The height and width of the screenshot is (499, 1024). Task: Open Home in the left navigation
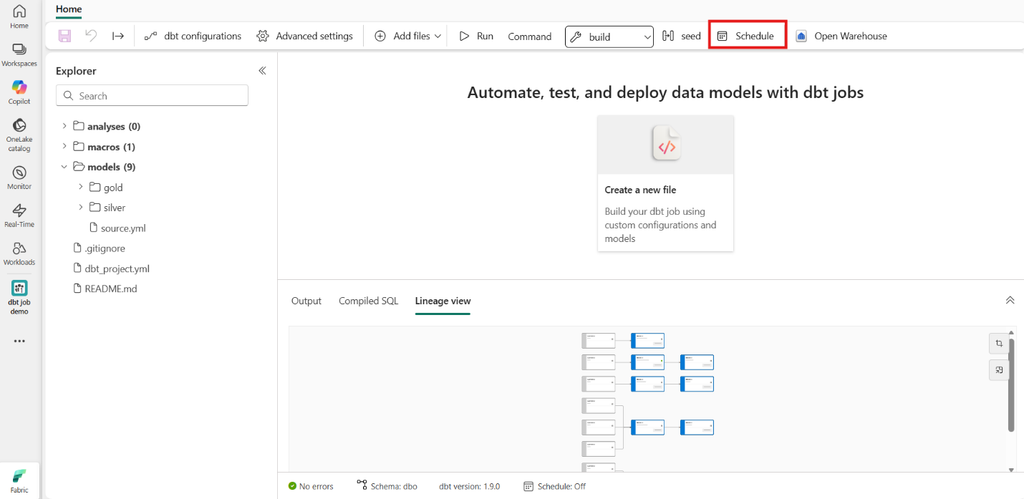pos(20,16)
